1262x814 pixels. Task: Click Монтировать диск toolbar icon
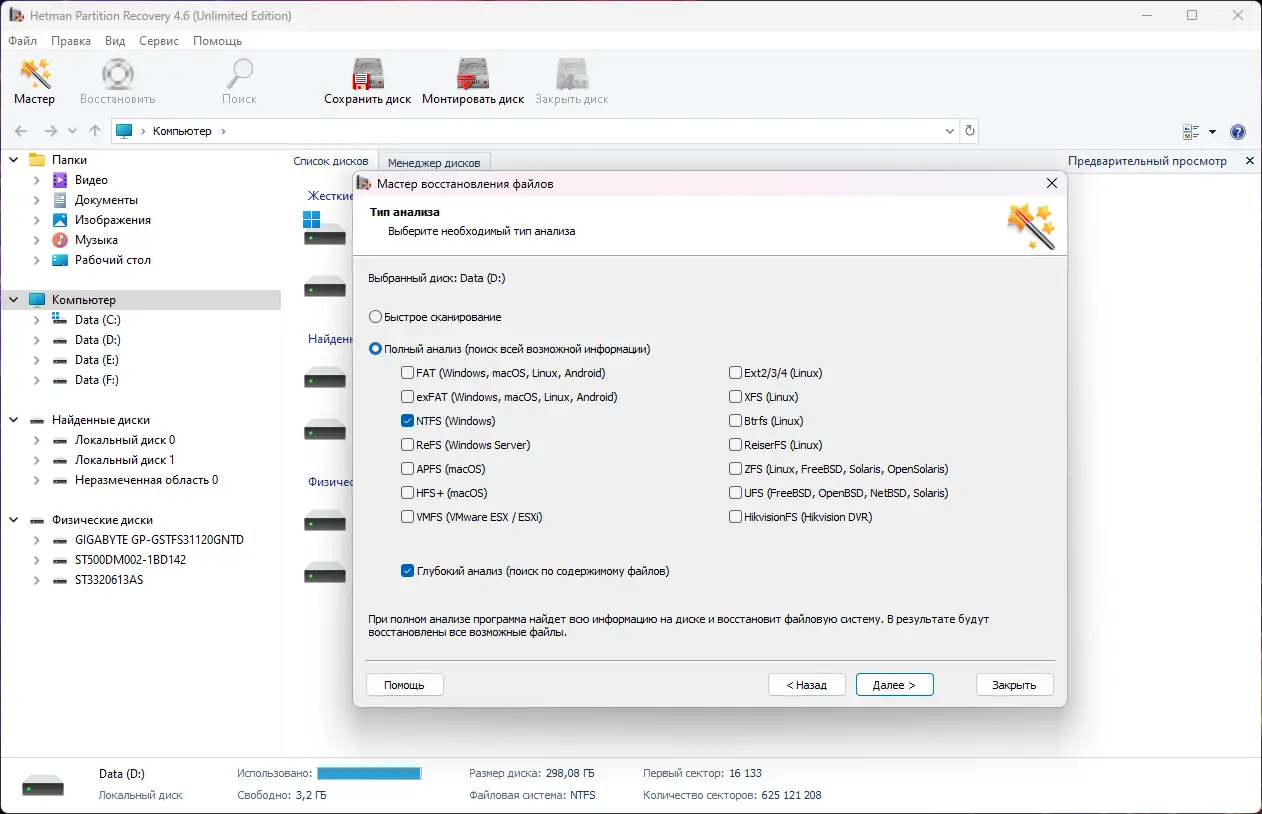tap(473, 75)
